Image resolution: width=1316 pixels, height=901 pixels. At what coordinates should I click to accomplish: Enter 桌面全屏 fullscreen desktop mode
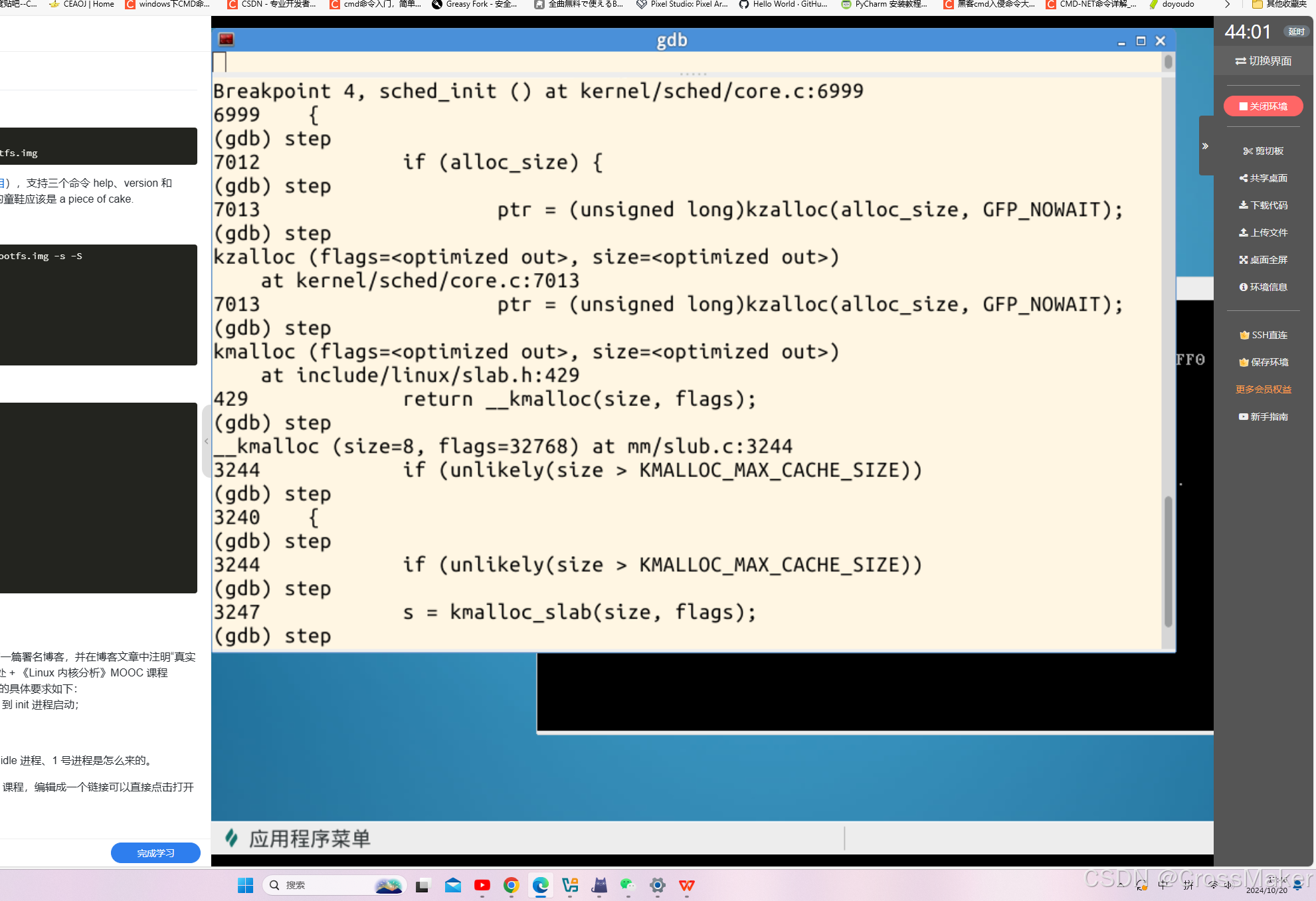(x=1263, y=260)
